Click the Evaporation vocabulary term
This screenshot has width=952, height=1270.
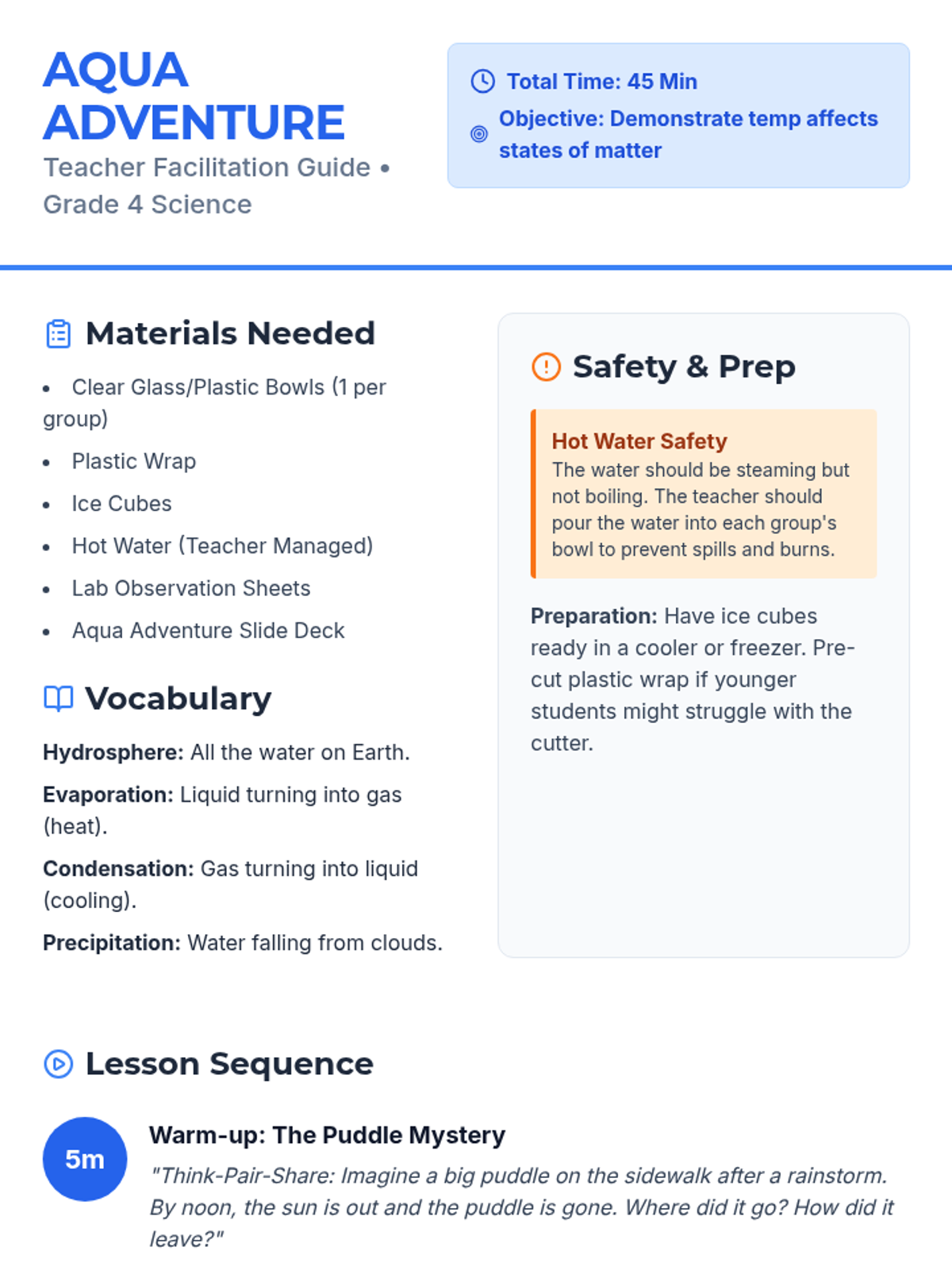coord(108,795)
